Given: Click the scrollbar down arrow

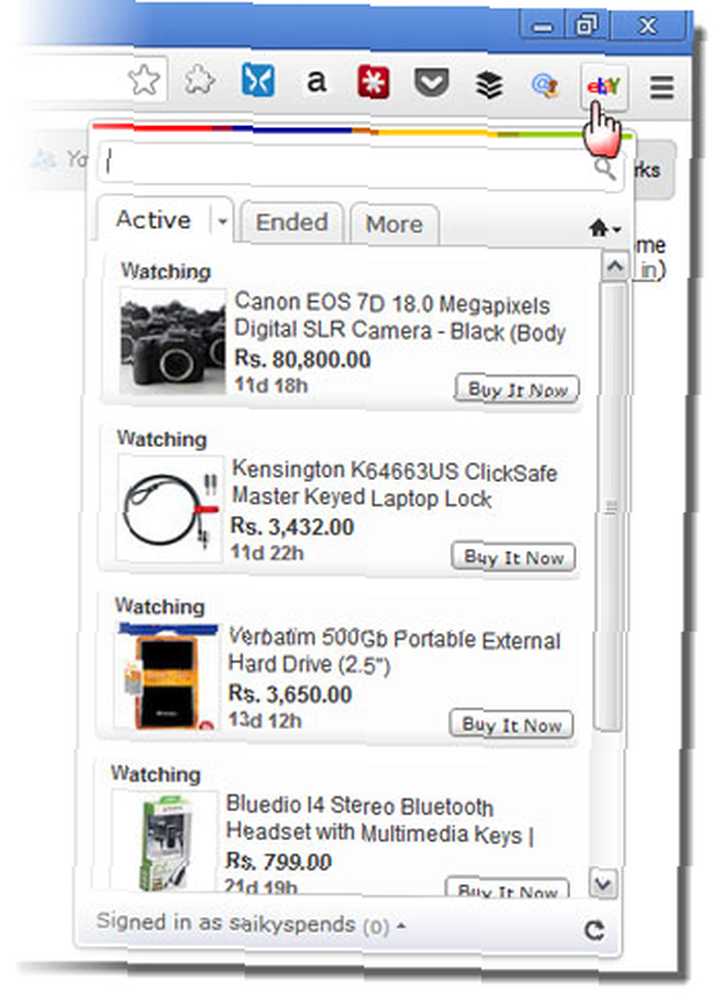Looking at the screenshot, I should 603,885.
